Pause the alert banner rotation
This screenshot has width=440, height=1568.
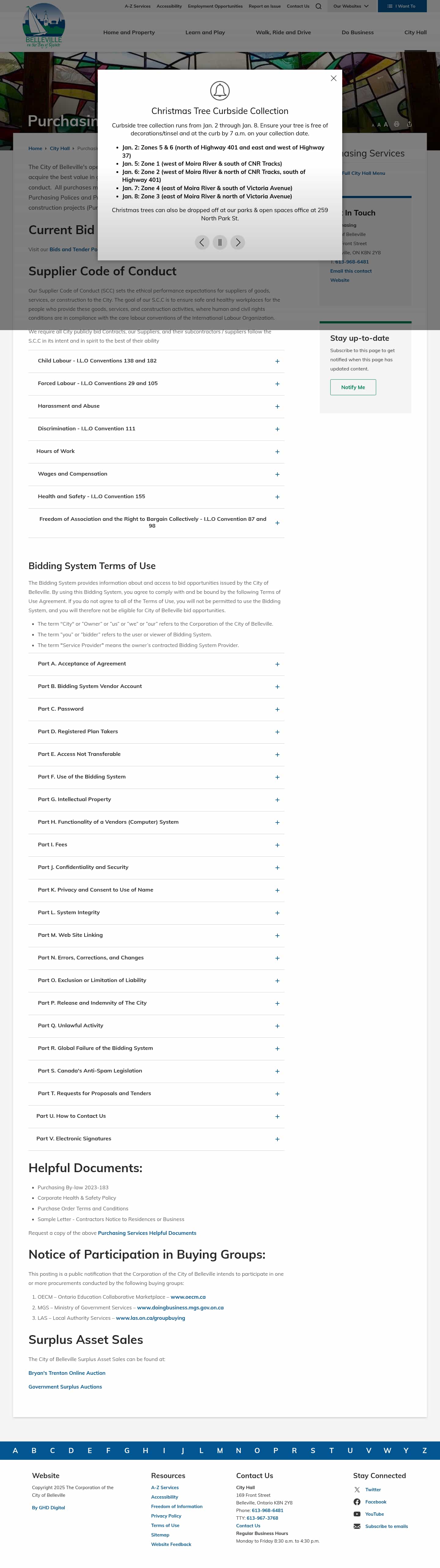point(220,242)
